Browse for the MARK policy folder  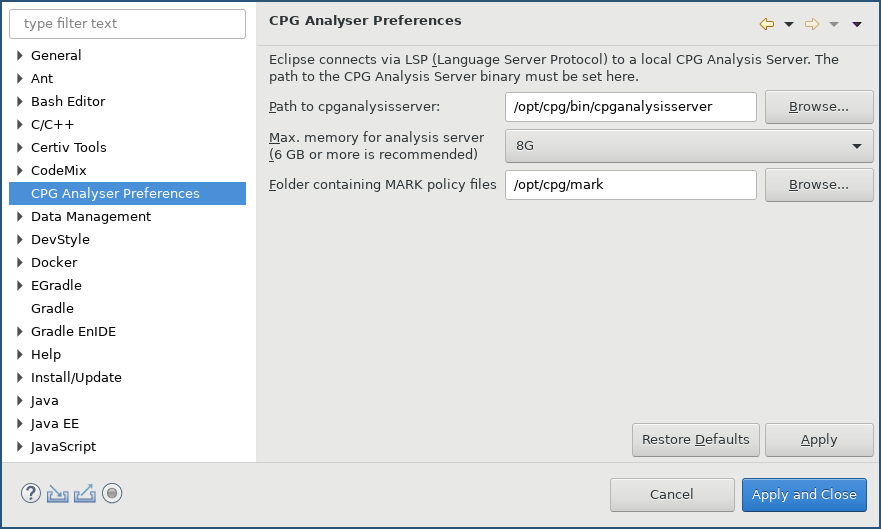coord(818,185)
